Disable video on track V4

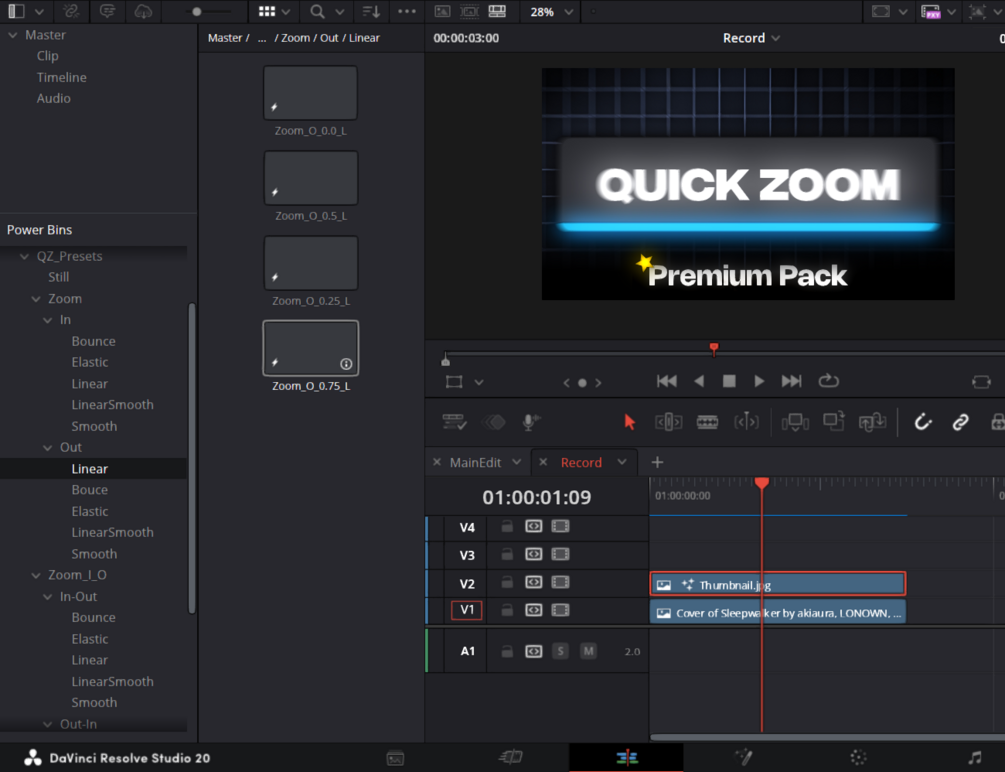[x=560, y=526]
